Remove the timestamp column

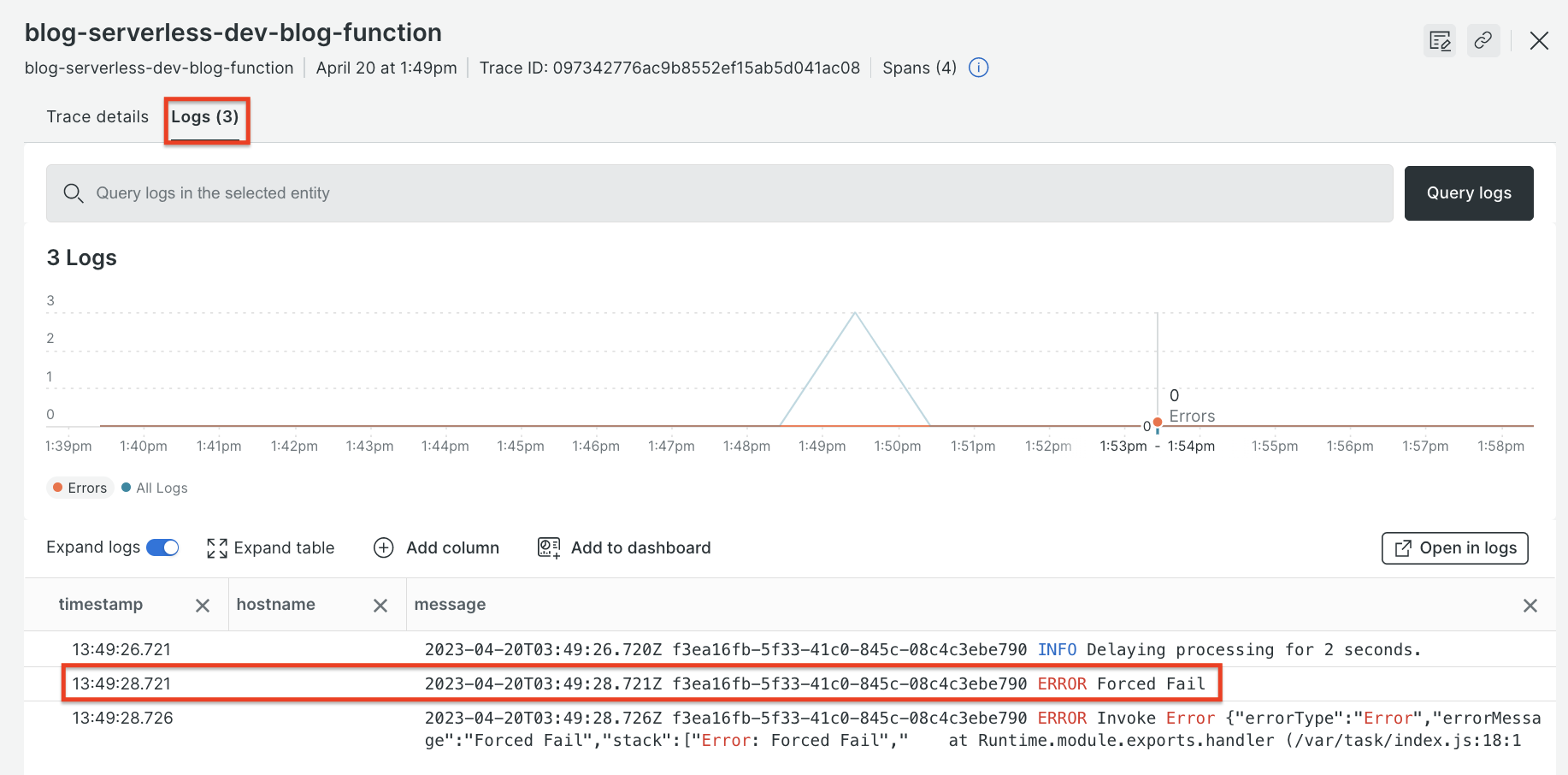(x=203, y=605)
